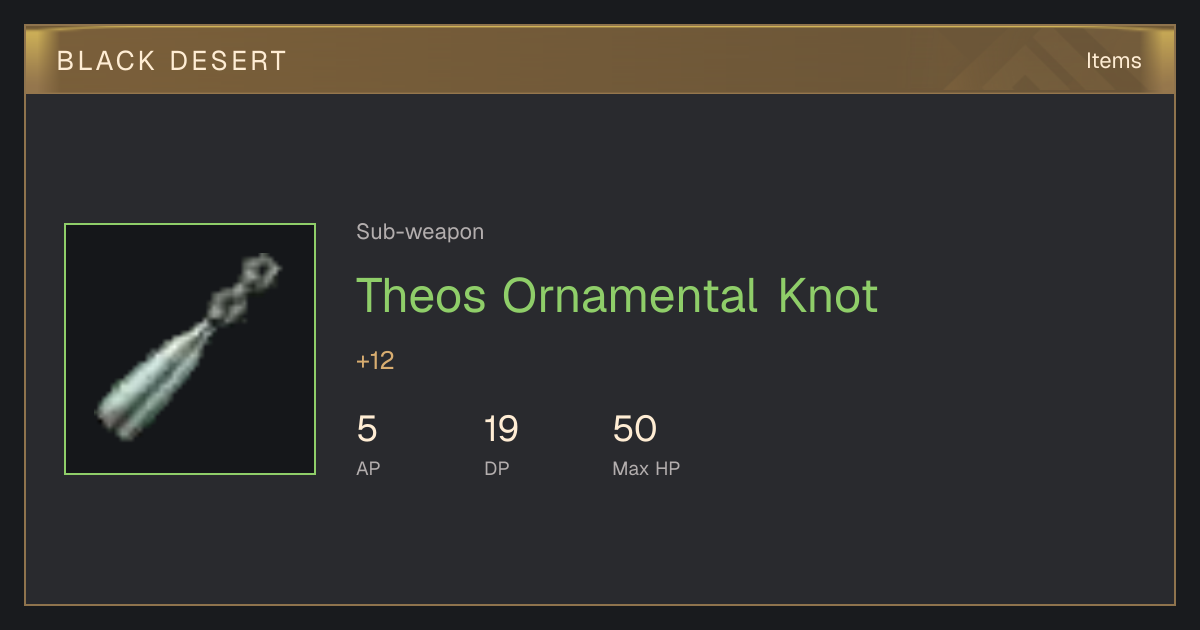
Task: Click the chevron emblem in the gold banner
Action: point(1030,60)
